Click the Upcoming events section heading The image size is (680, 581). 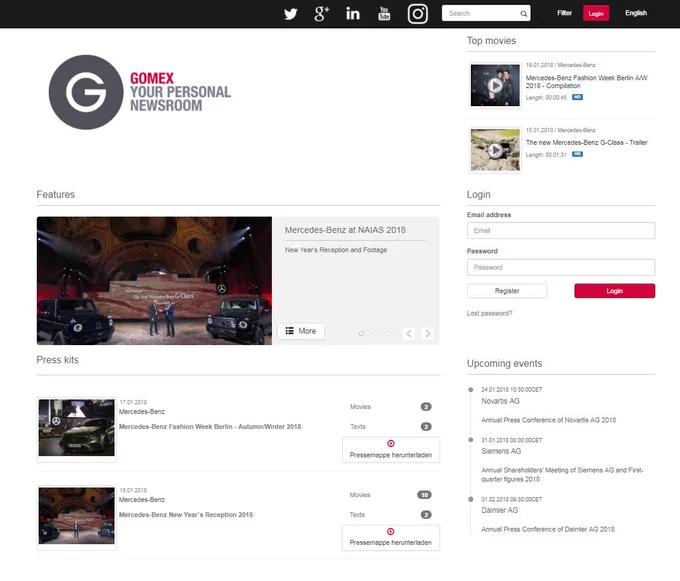pos(504,363)
